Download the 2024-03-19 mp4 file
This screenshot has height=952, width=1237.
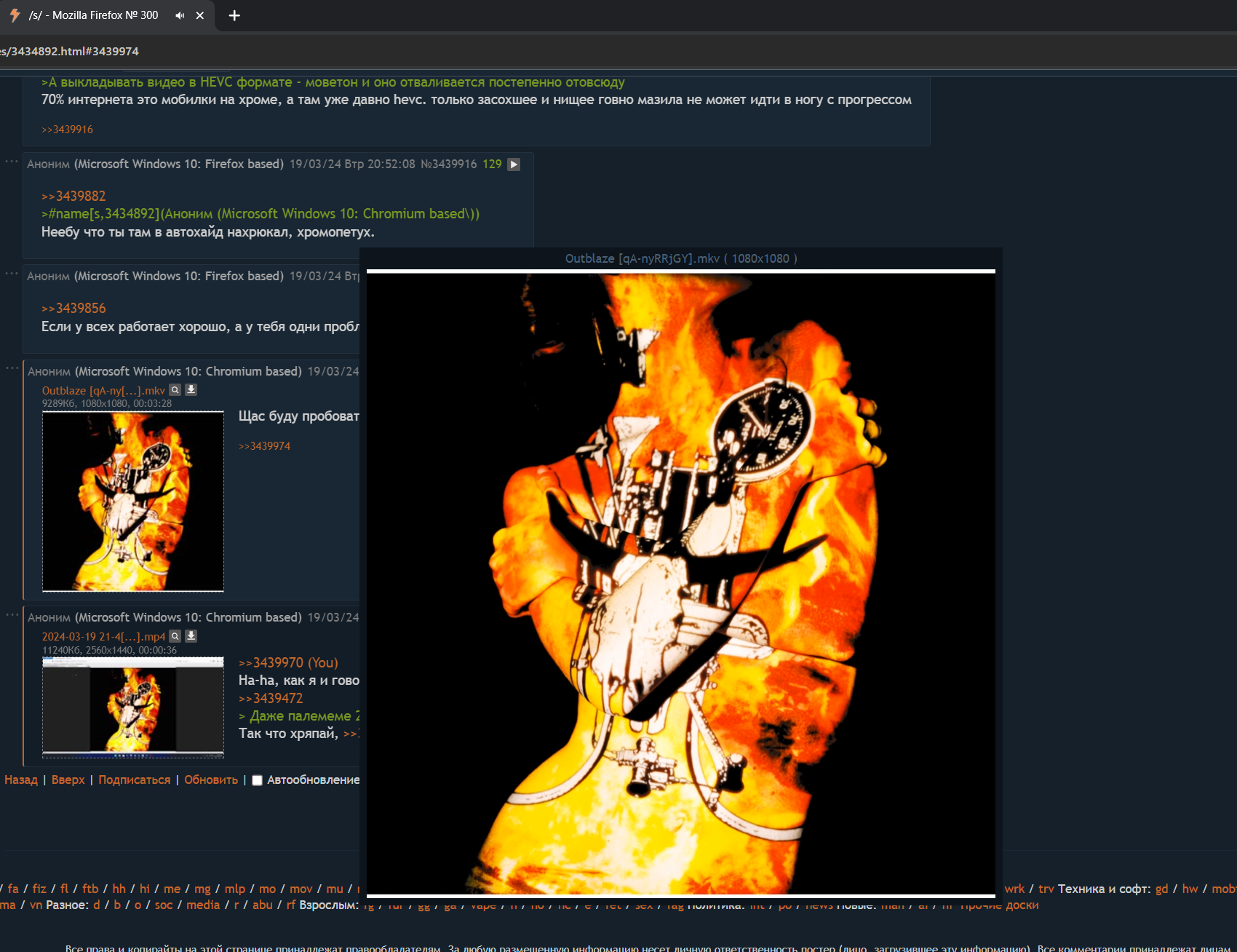point(191,636)
